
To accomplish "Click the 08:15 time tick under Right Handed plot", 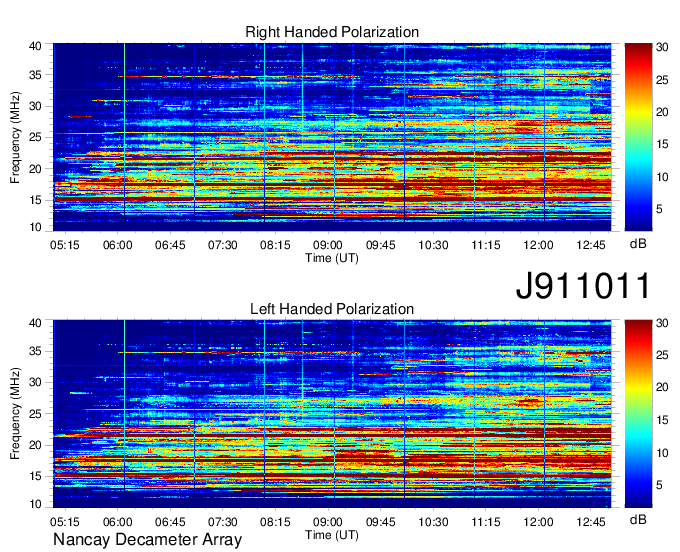I will [x=275, y=245].
